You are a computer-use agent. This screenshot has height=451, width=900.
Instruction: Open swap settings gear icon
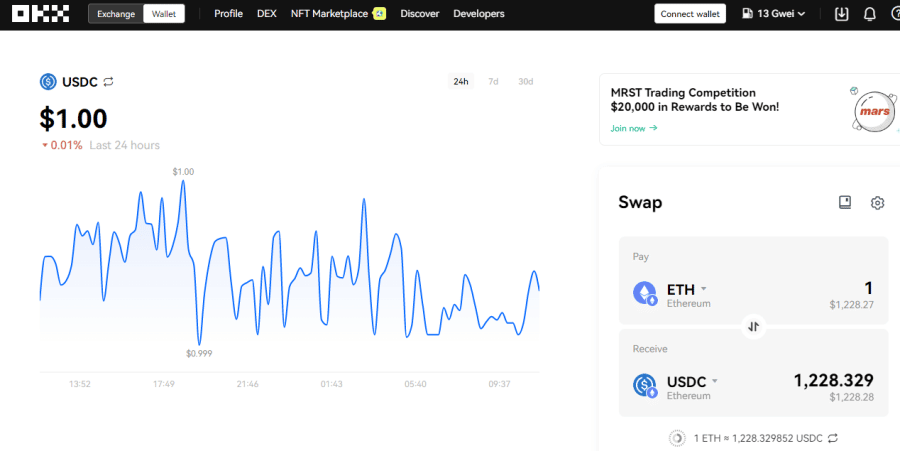(x=877, y=203)
